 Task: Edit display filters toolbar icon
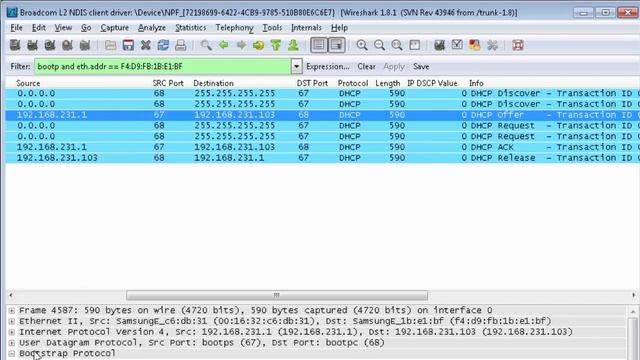pos(457,45)
